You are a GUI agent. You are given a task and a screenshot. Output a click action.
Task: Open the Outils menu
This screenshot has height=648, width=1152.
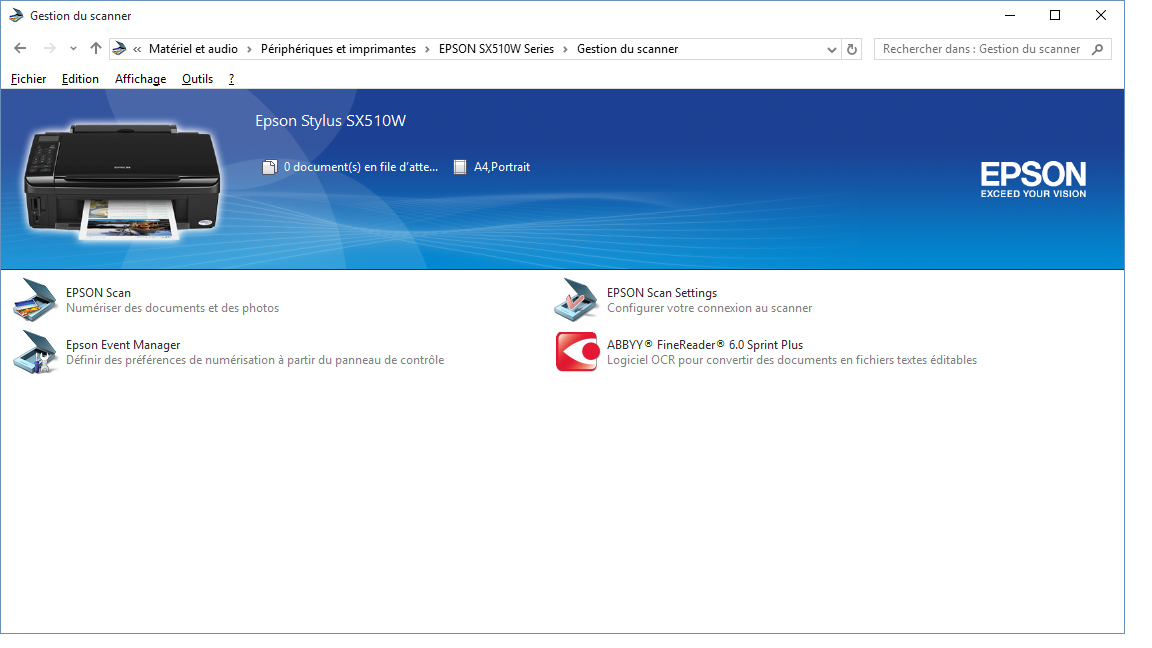pos(198,79)
